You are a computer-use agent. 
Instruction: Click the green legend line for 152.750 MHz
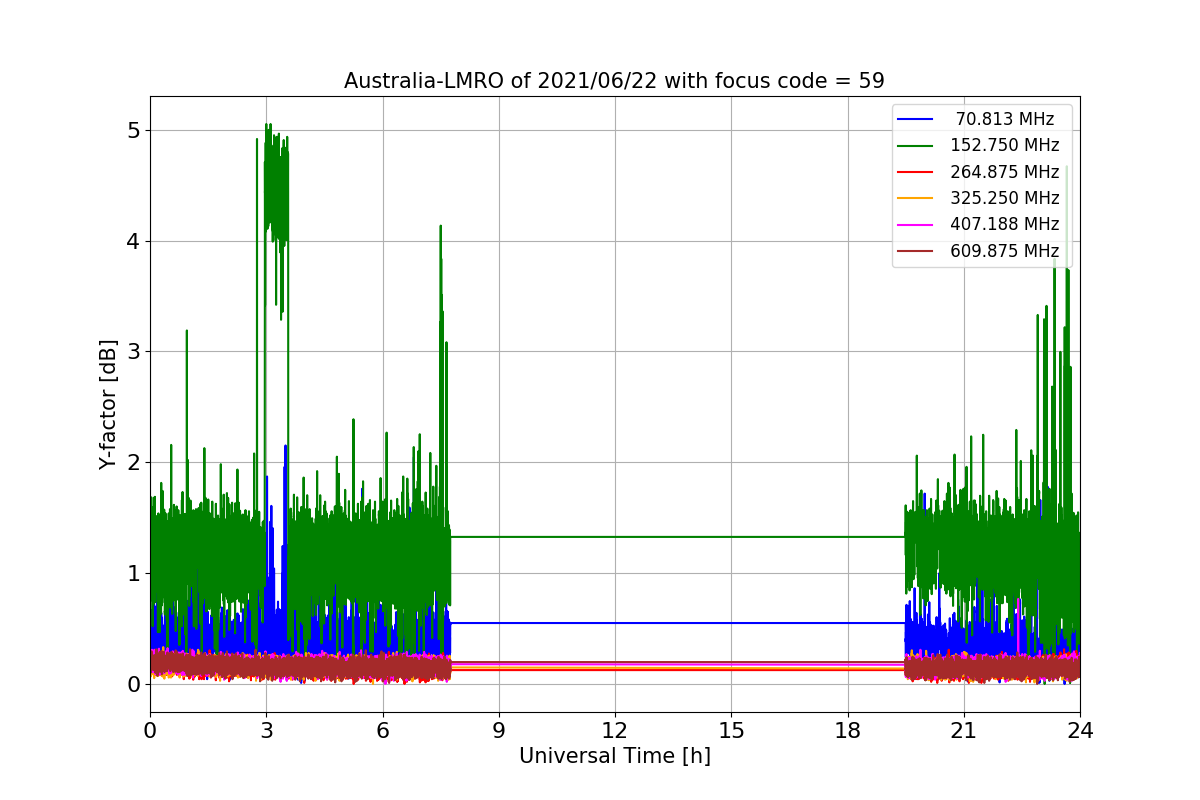click(x=915, y=145)
